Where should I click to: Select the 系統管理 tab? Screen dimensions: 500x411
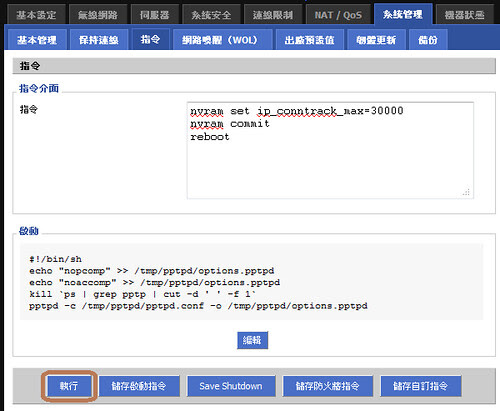pyautogui.click(x=403, y=14)
